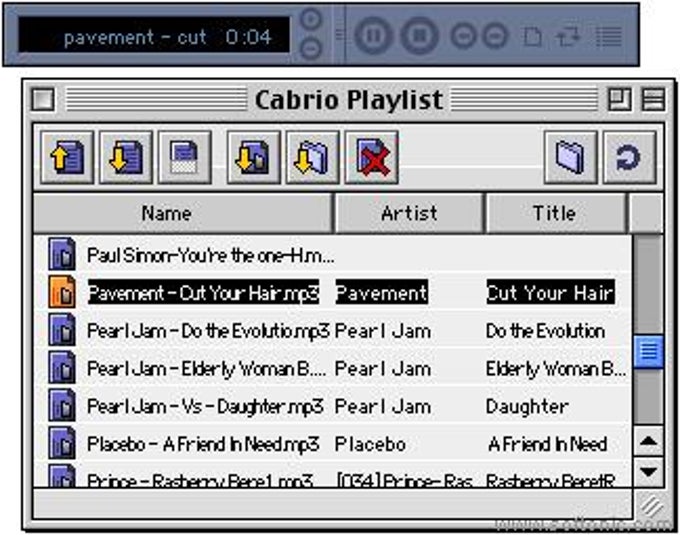Toggle repeat mode in the player
Viewport: 680px width, 535px height.
point(568,36)
